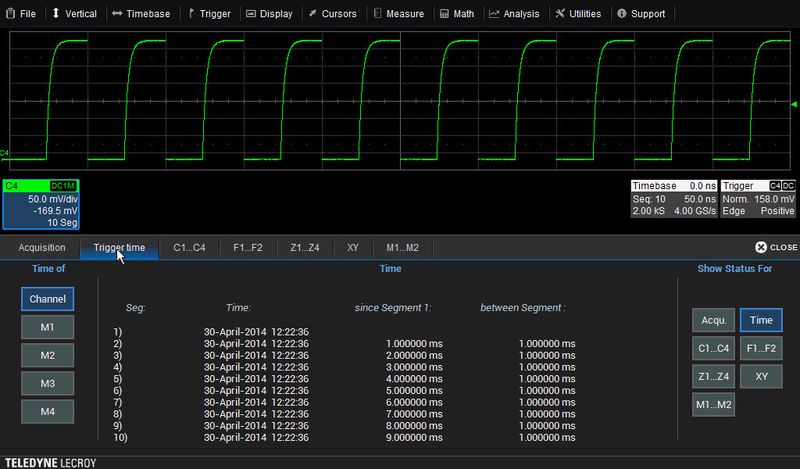The image size is (800, 469).
Task: Show status for XY button
Action: click(761, 376)
